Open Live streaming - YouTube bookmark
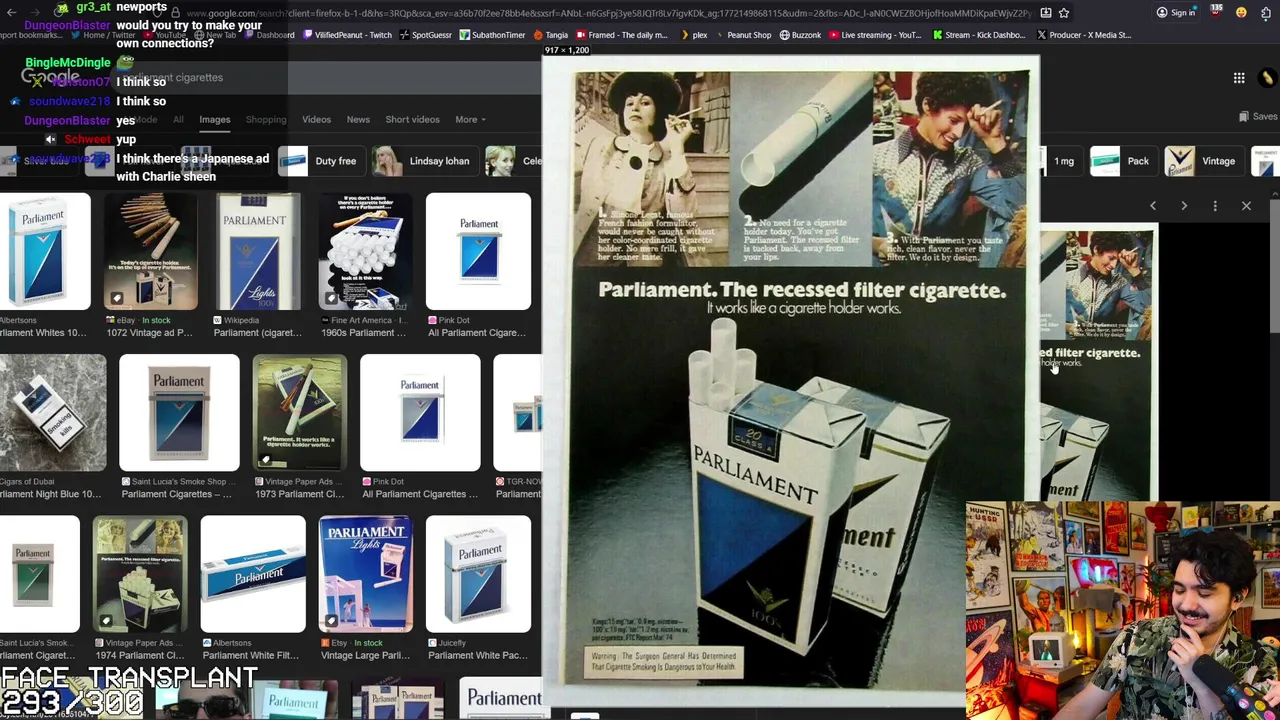The width and height of the screenshot is (1280, 720). [x=875, y=35]
